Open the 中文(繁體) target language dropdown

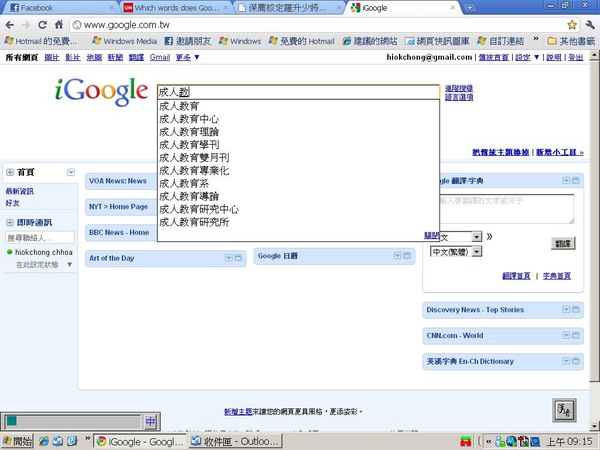coord(456,252)
